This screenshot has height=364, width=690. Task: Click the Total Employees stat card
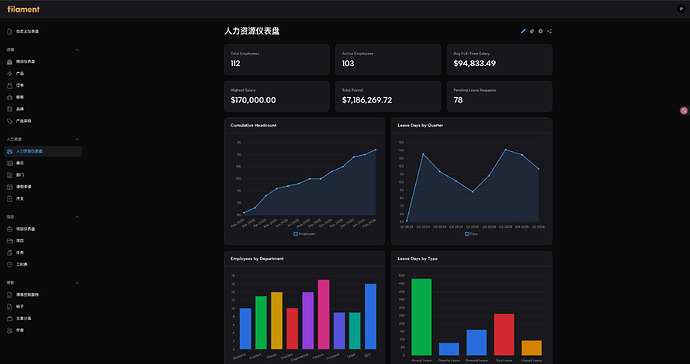(x=277, y=59)
